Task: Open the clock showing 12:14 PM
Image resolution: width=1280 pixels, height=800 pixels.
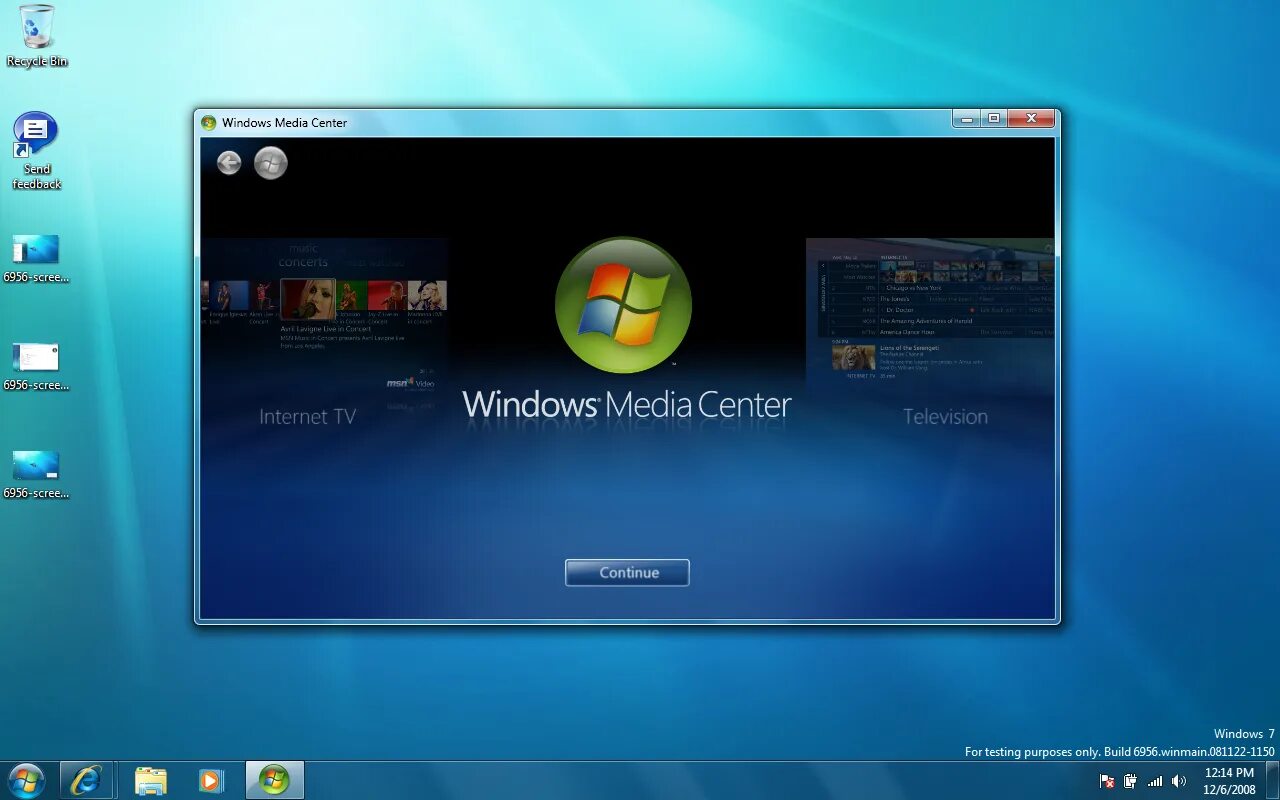Action: [x=1229, y=781]
